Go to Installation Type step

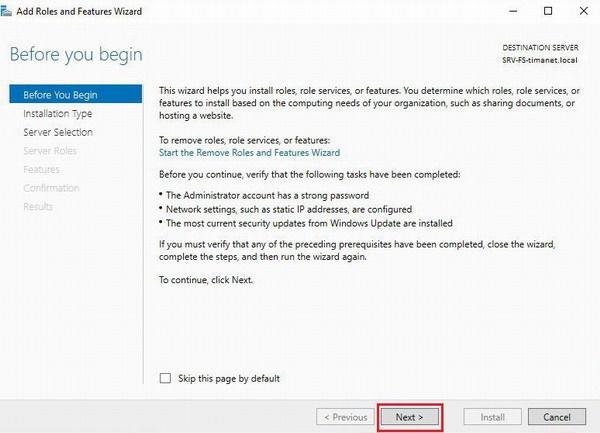(58, 114)
